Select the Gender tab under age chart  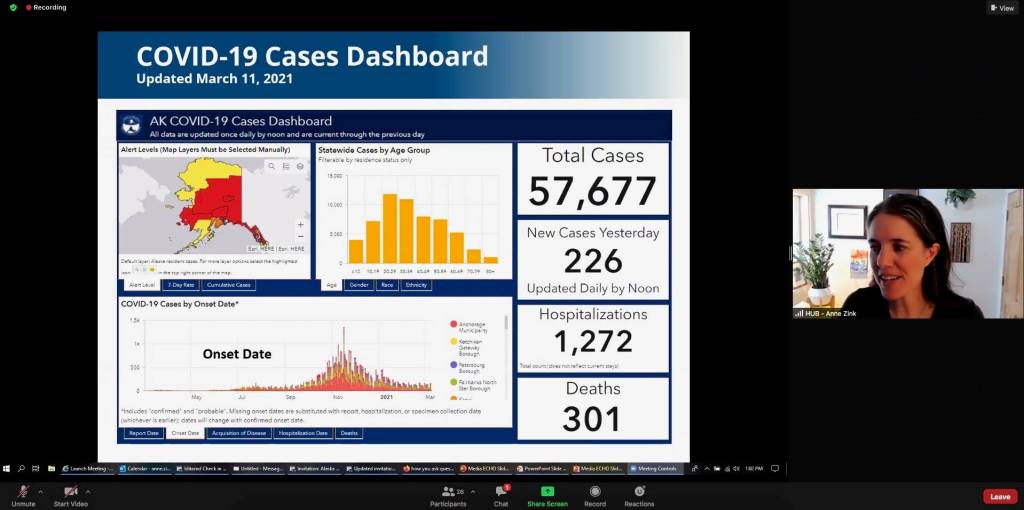[358, 285]
